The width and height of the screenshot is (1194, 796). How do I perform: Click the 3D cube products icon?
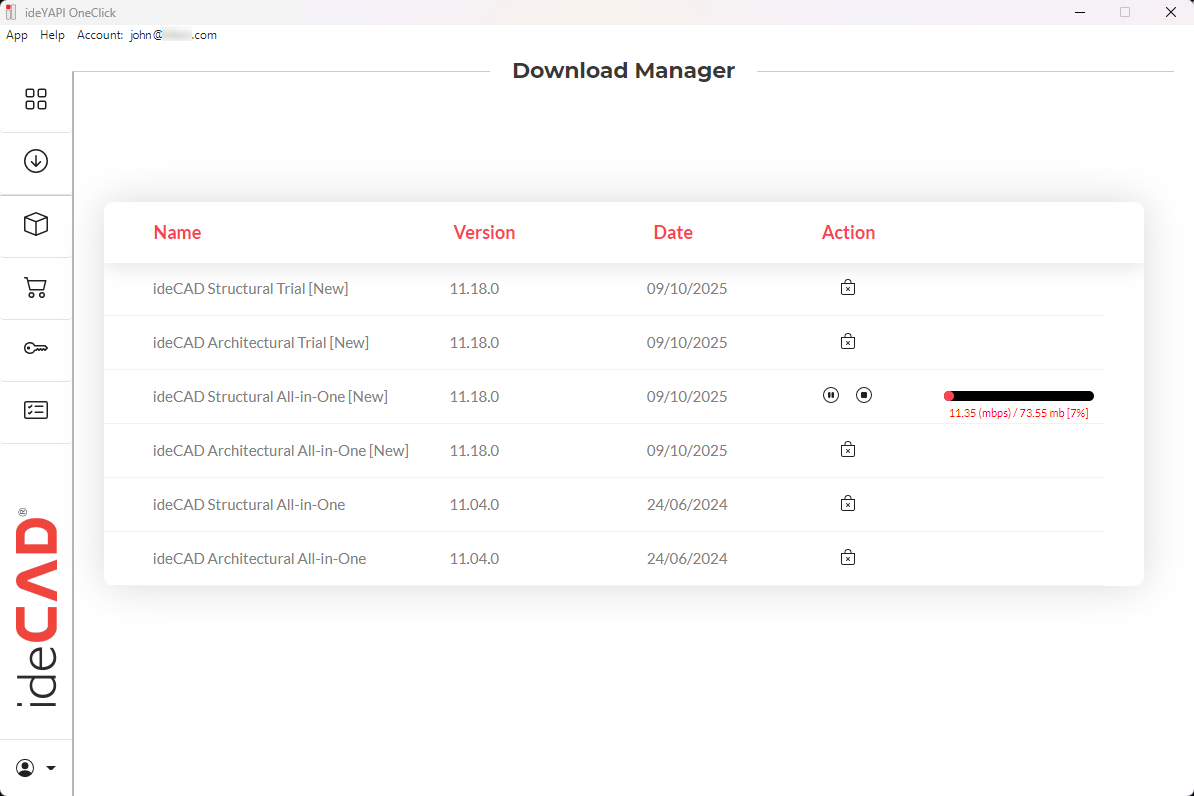[x=36, y=224]
